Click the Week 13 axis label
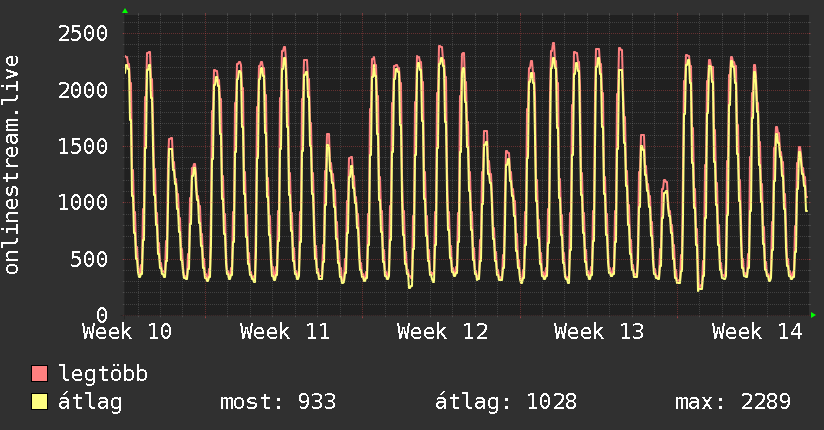This screenshot has height=430, width=824. [x=599, y=332]
